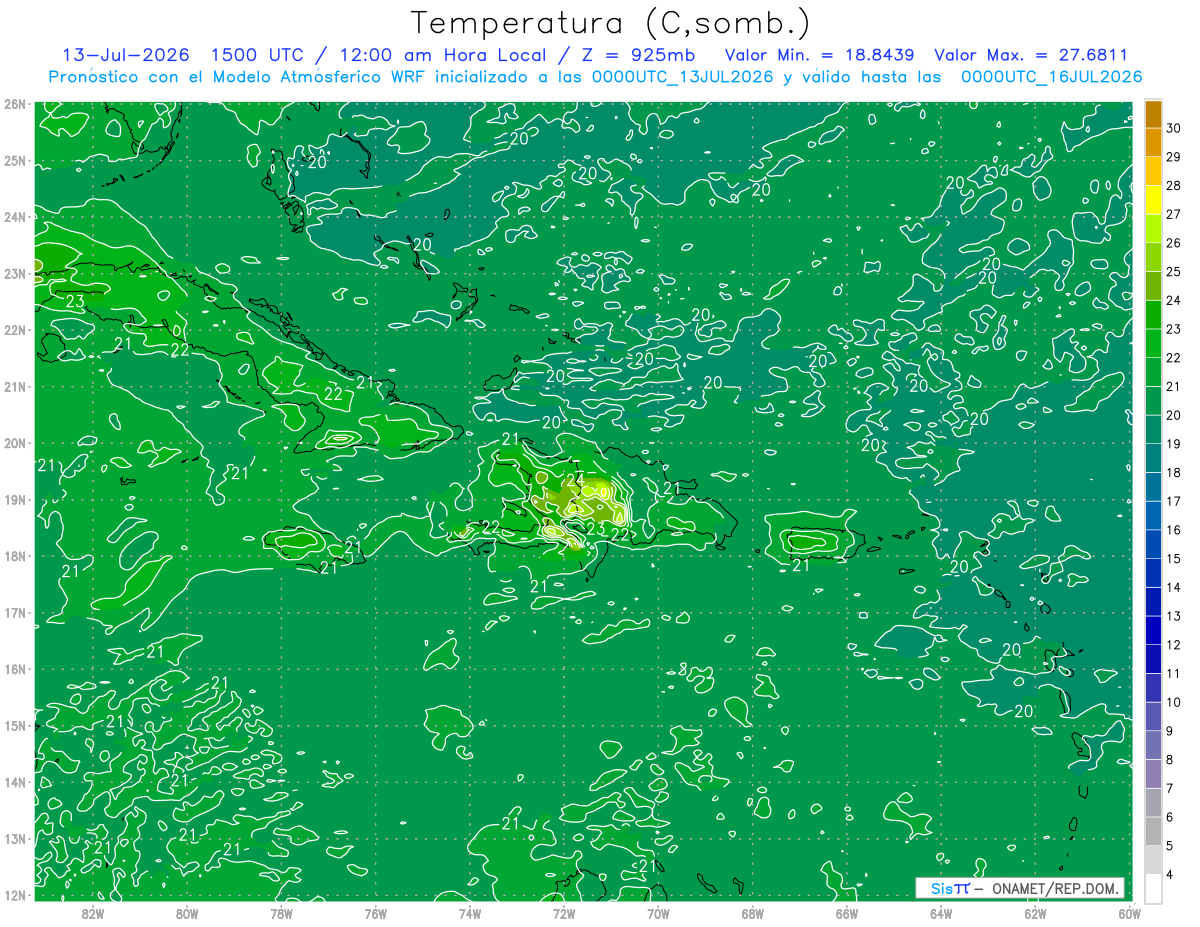Click the longitude label '76W'
This screenshot has width=1200, height=927.
(375, 913)
